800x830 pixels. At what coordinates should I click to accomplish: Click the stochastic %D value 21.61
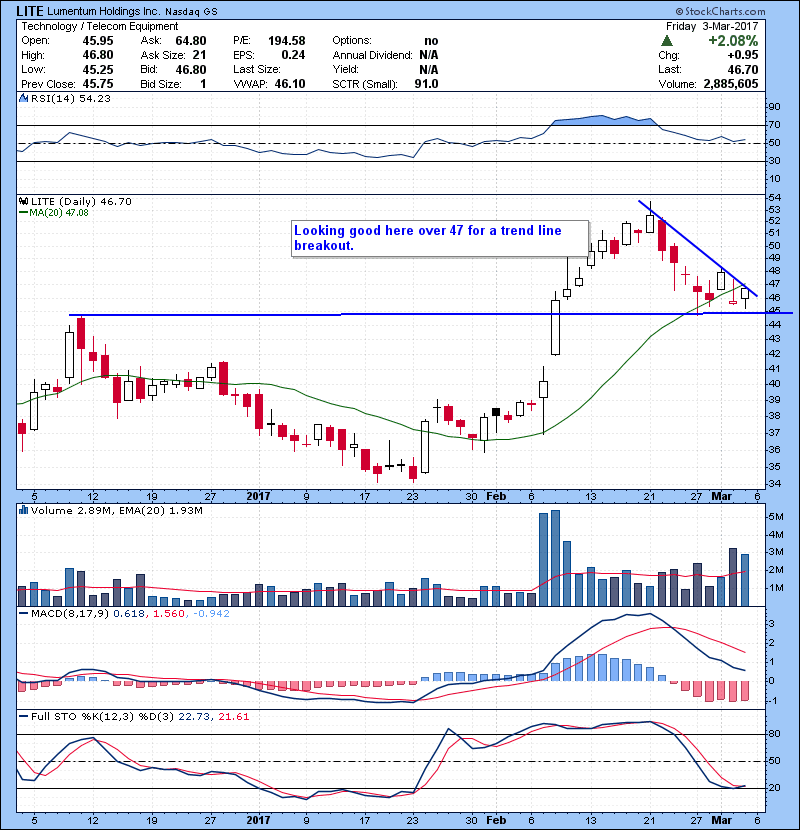233,717
